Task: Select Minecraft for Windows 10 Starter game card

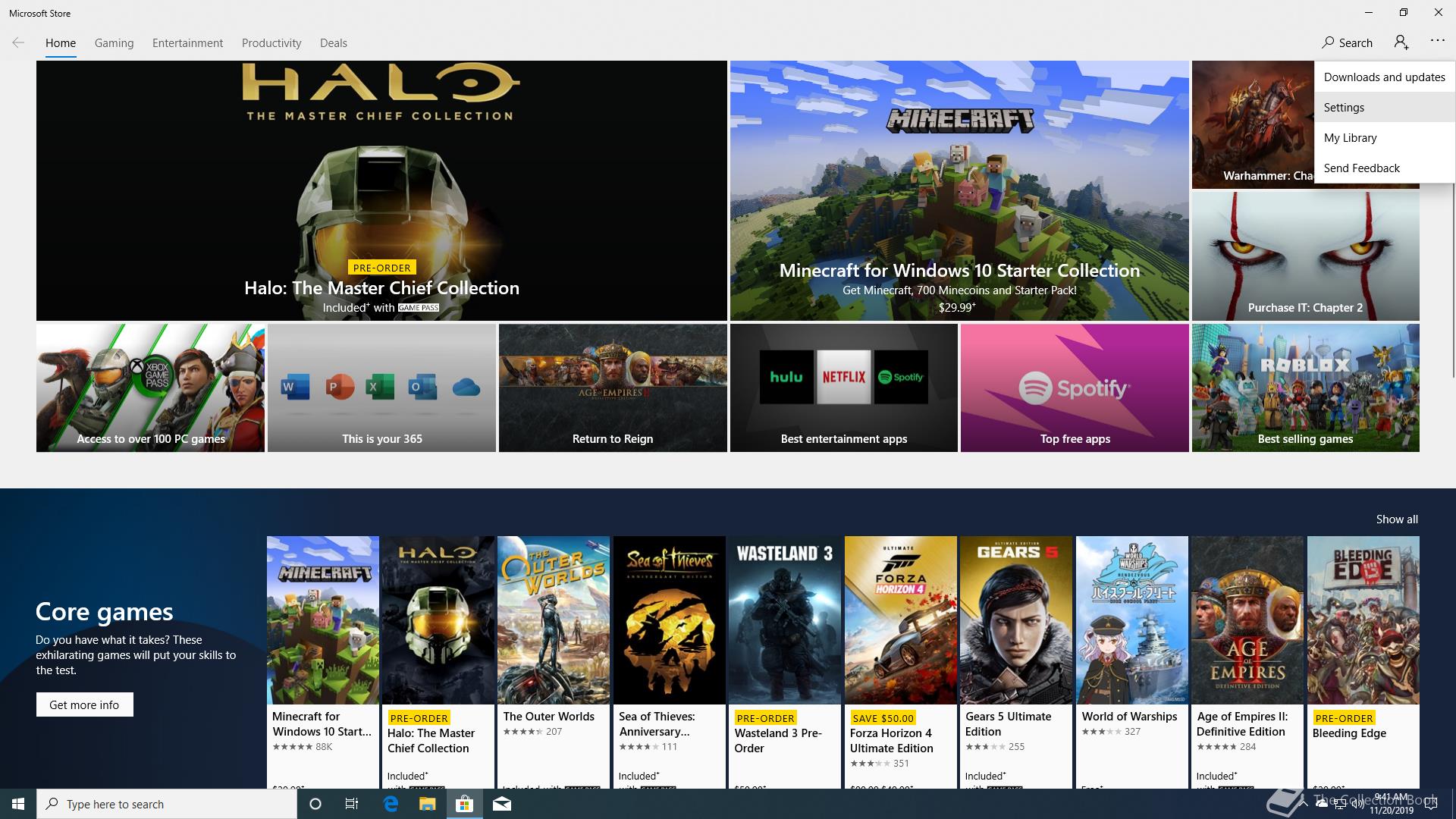Action: pyautogui.click(x=323, y=662)
